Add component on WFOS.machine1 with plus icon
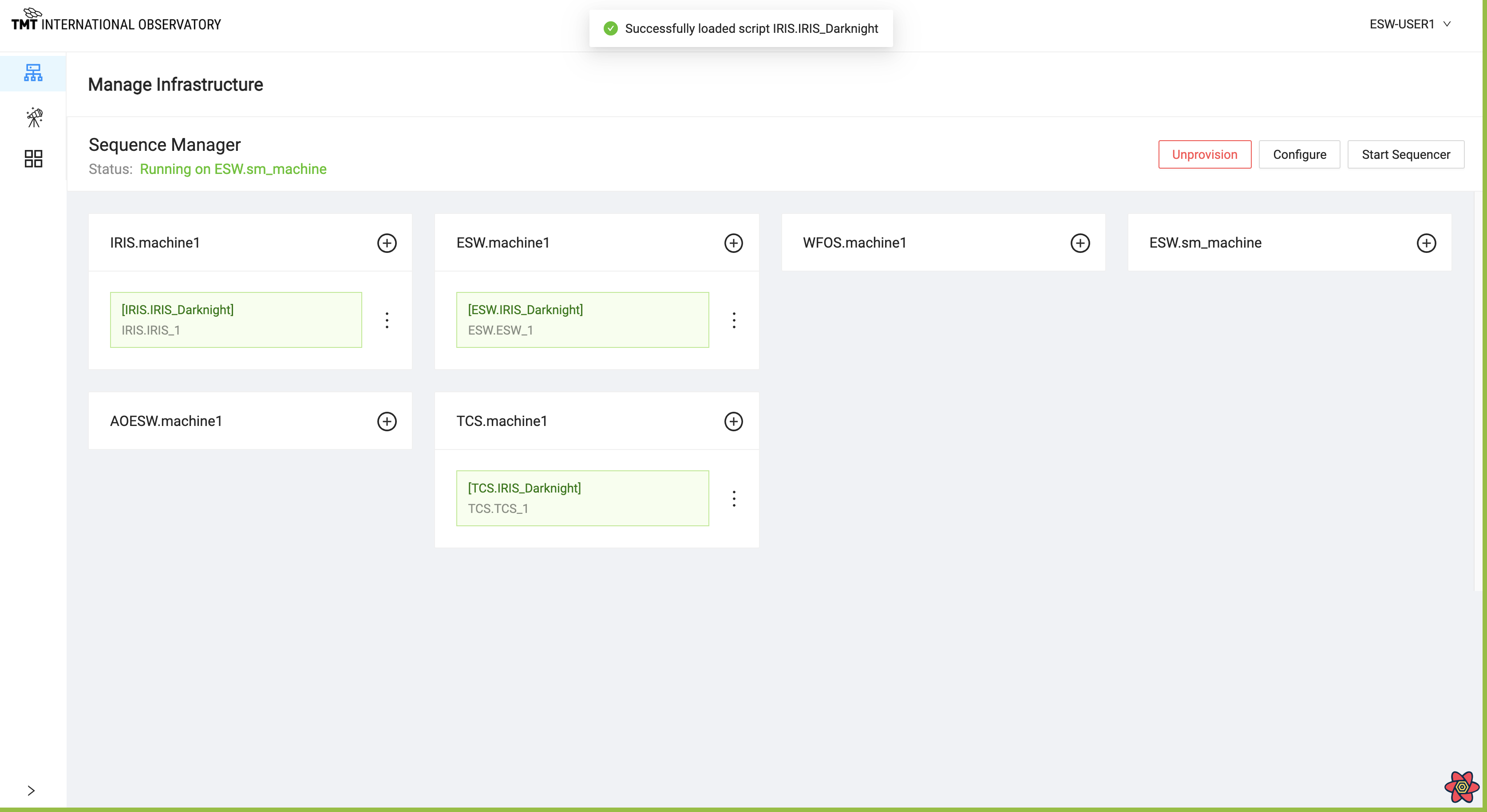Screen dimensions: 1487x812 point(1080,243)
